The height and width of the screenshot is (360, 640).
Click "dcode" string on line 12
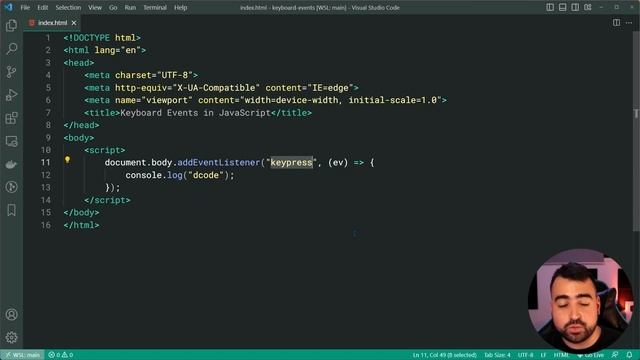click(x=206, y=175)
